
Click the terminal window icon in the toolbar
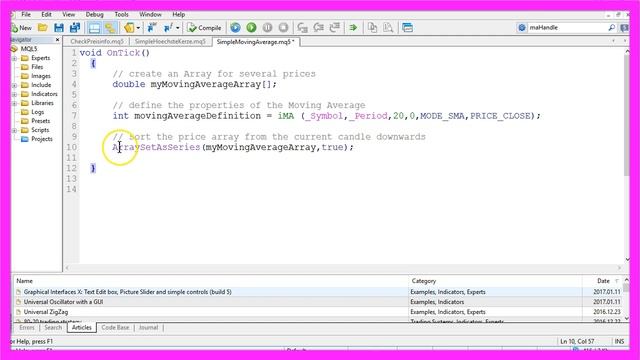click(407, 28)
